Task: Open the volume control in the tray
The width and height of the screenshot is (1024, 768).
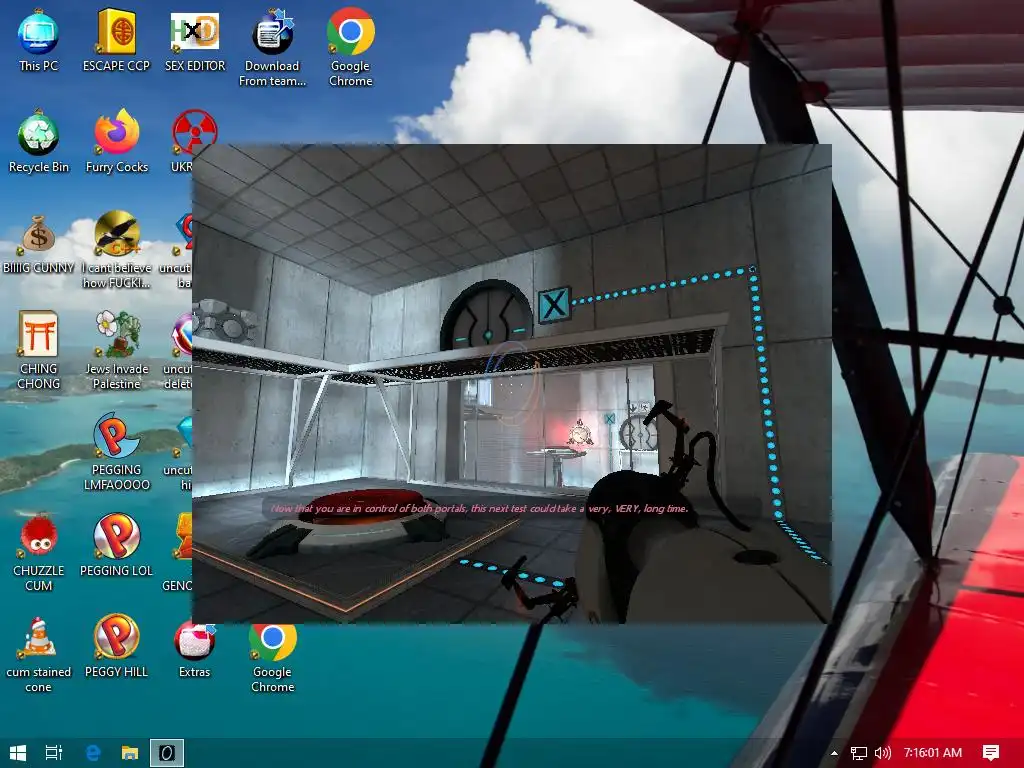Action: (882, 753)
